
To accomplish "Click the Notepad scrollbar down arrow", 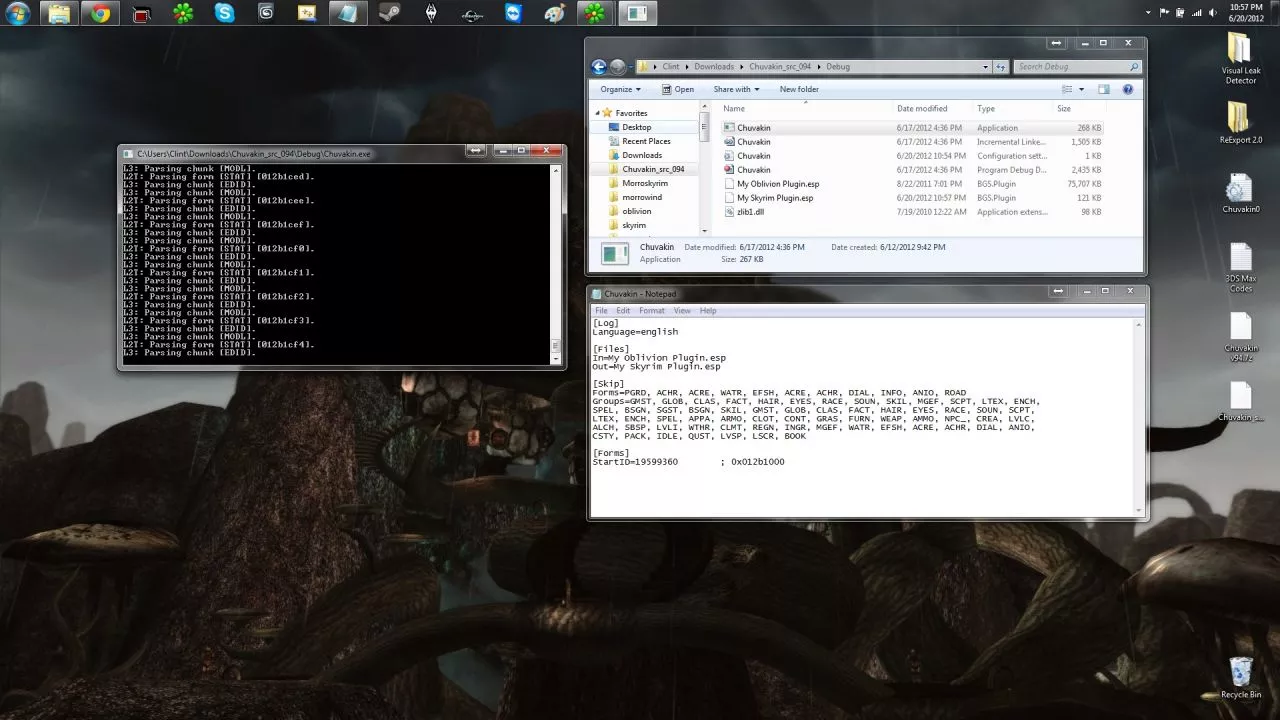I will pos(1139,509).
